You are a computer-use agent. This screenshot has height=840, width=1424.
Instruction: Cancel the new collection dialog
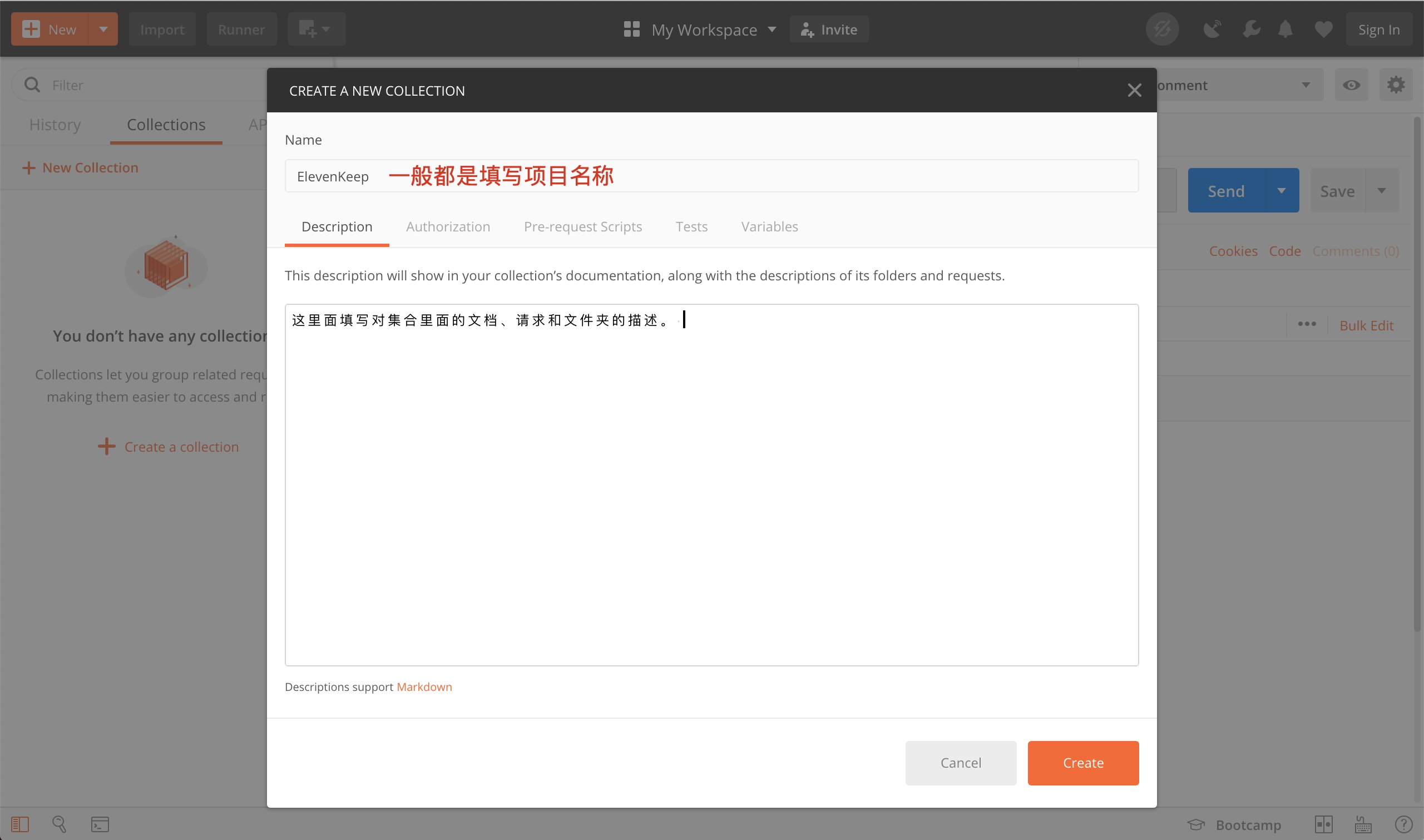pyautogui.click(x=961, y=763)
